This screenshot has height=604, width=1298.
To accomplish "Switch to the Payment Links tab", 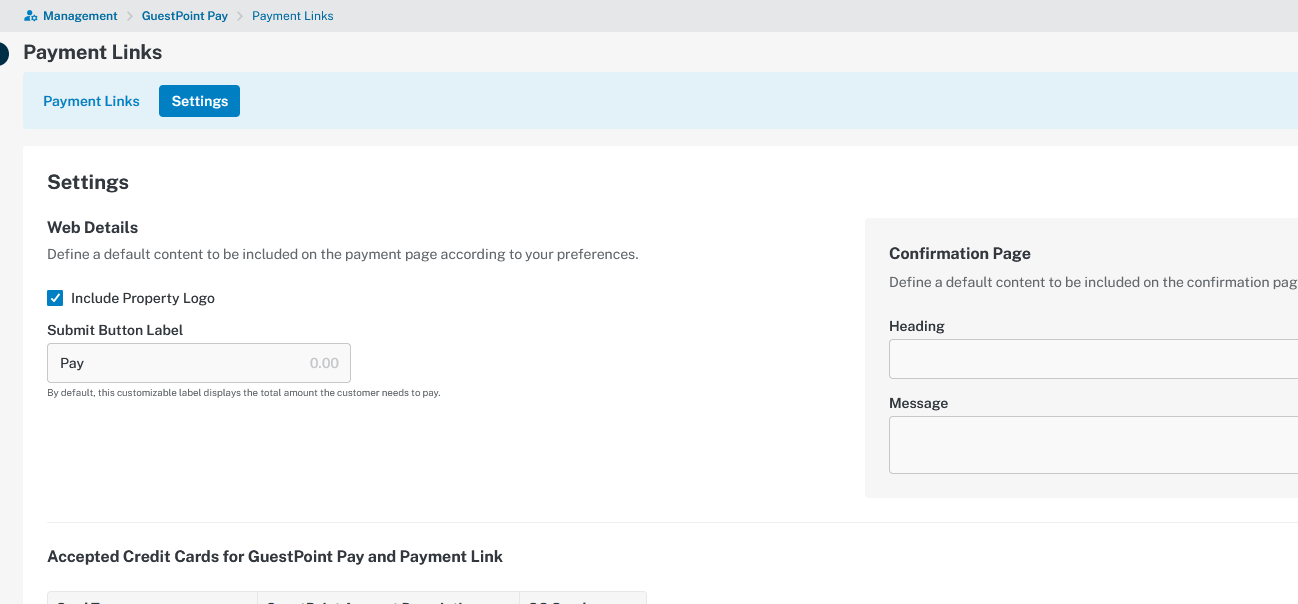I will point(91,101).
